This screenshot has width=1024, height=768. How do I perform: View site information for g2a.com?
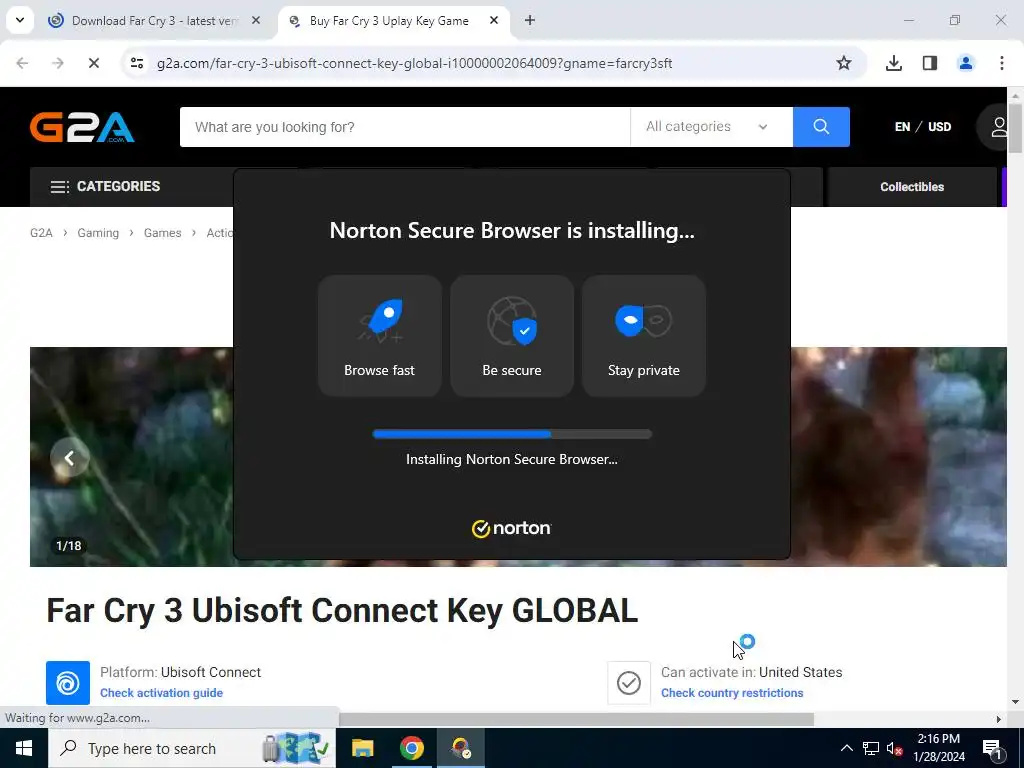point(136,63)
